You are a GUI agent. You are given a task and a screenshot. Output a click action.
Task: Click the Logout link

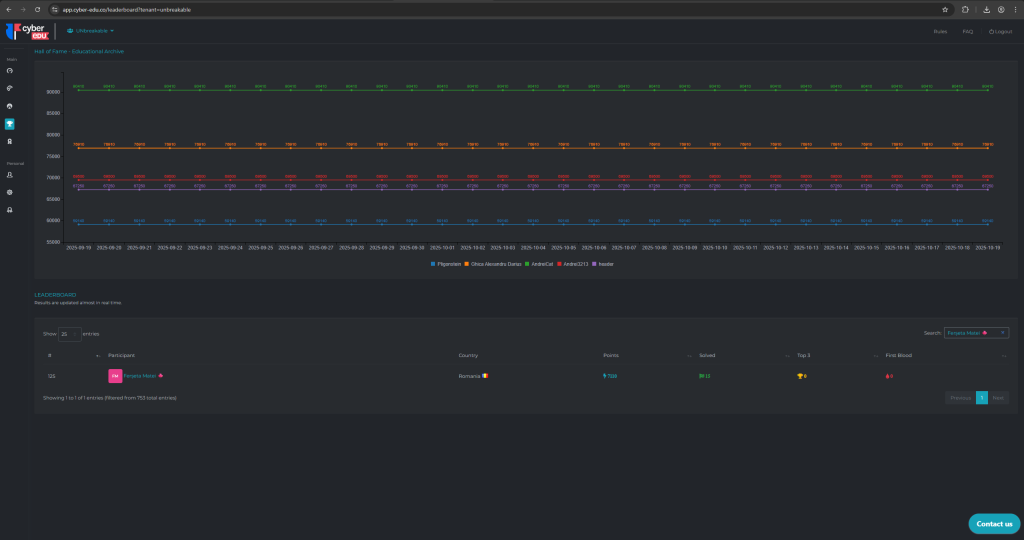click(x=1000, y=31)
